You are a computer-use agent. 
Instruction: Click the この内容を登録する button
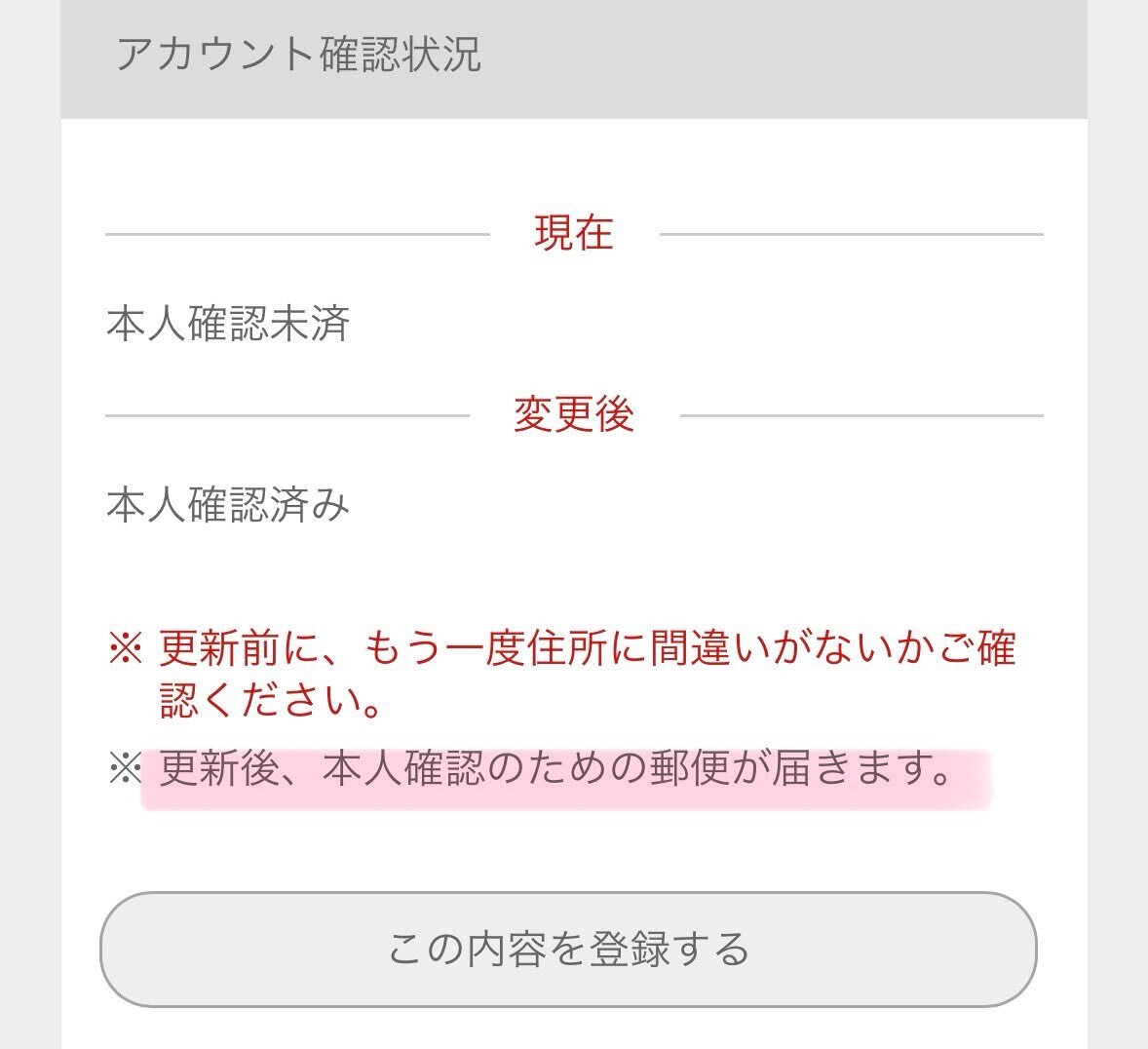tap(568, 950)
